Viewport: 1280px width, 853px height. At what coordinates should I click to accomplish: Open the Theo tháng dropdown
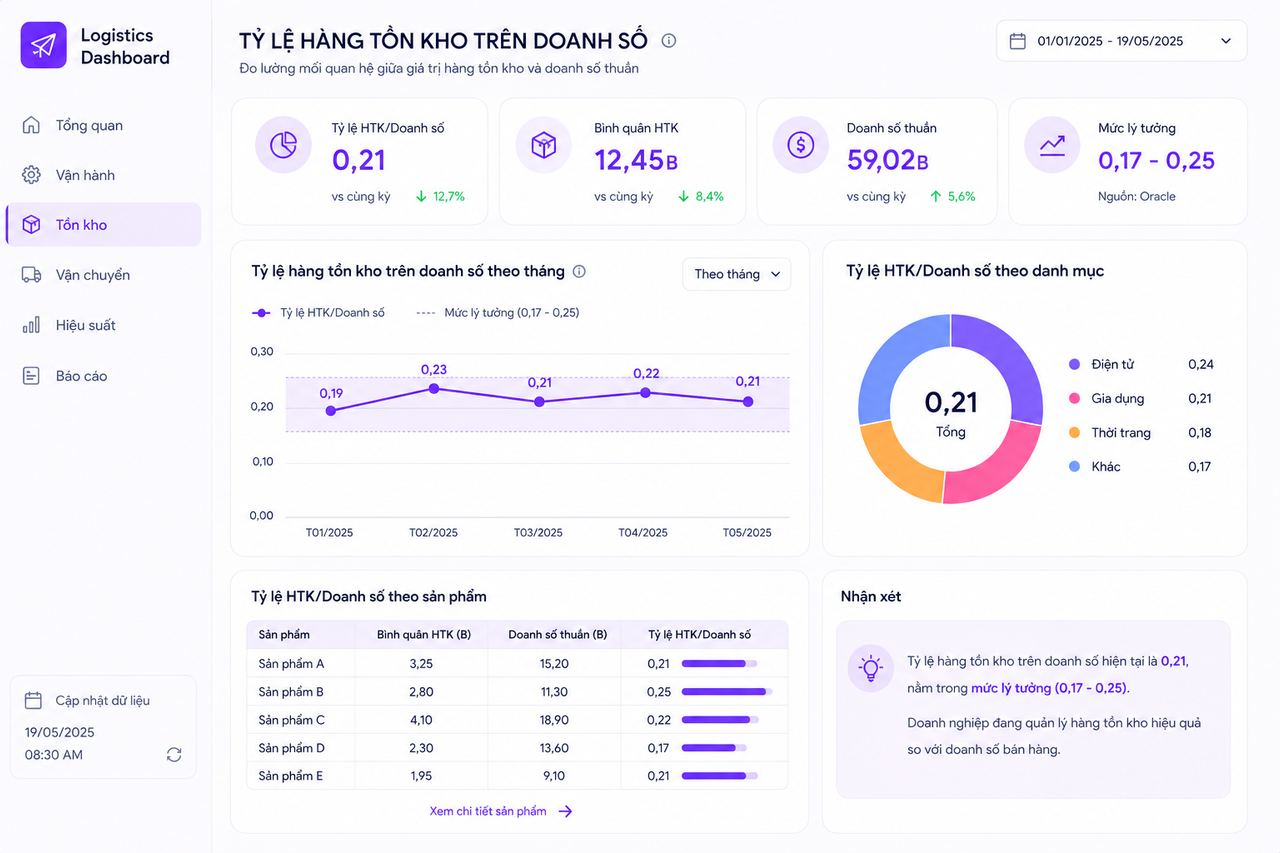tap(736, 274)
